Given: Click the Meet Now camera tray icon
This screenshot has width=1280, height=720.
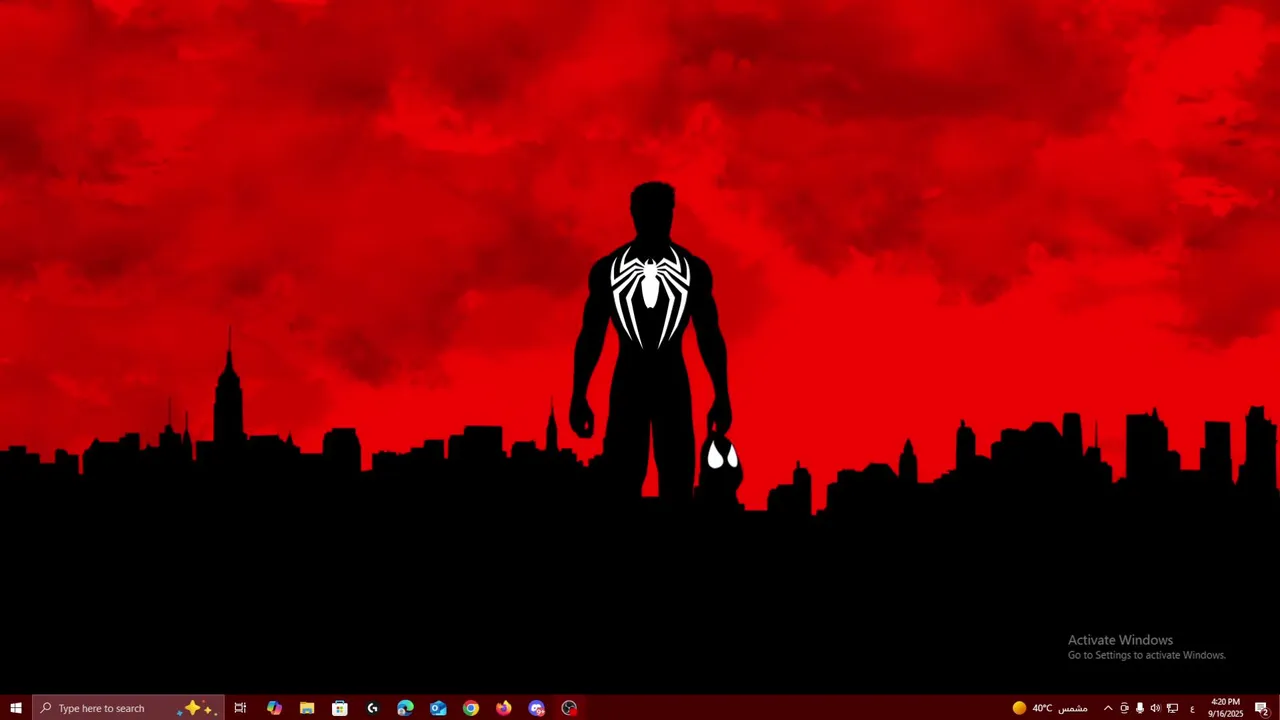Looking at the screenshot, I should [x=1124, y=708].
